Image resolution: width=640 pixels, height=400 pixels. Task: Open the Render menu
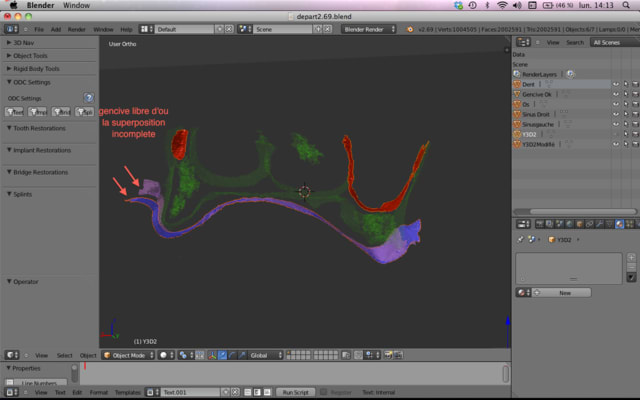click(76, 30)
